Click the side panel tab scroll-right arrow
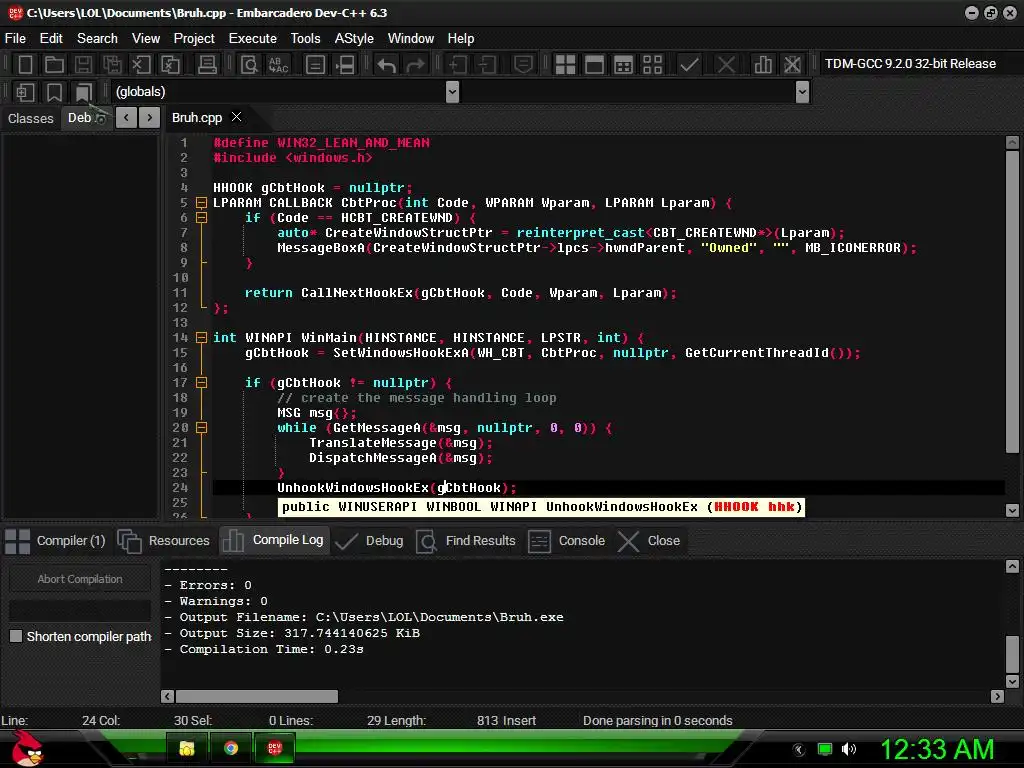This screenshot has height=768, width=1024. pos(150,118)
